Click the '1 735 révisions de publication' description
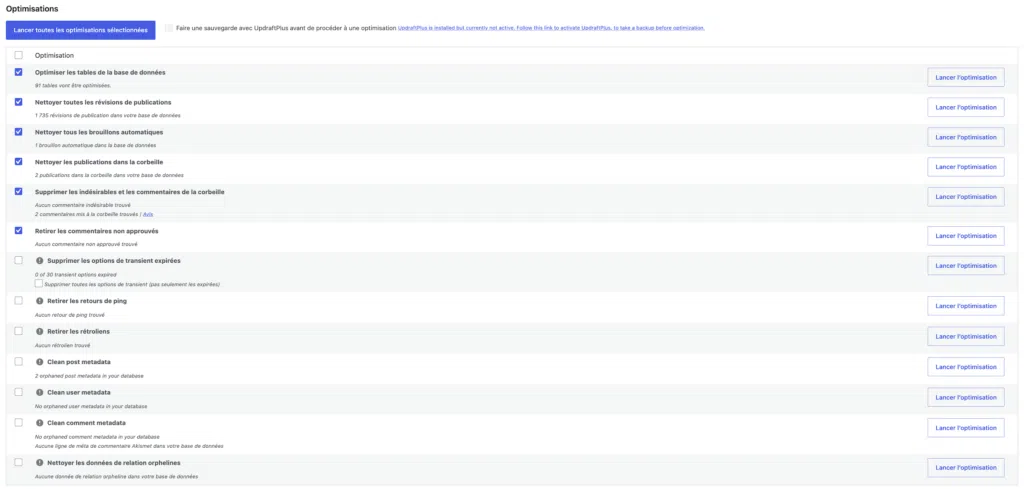 pos(108,116)
